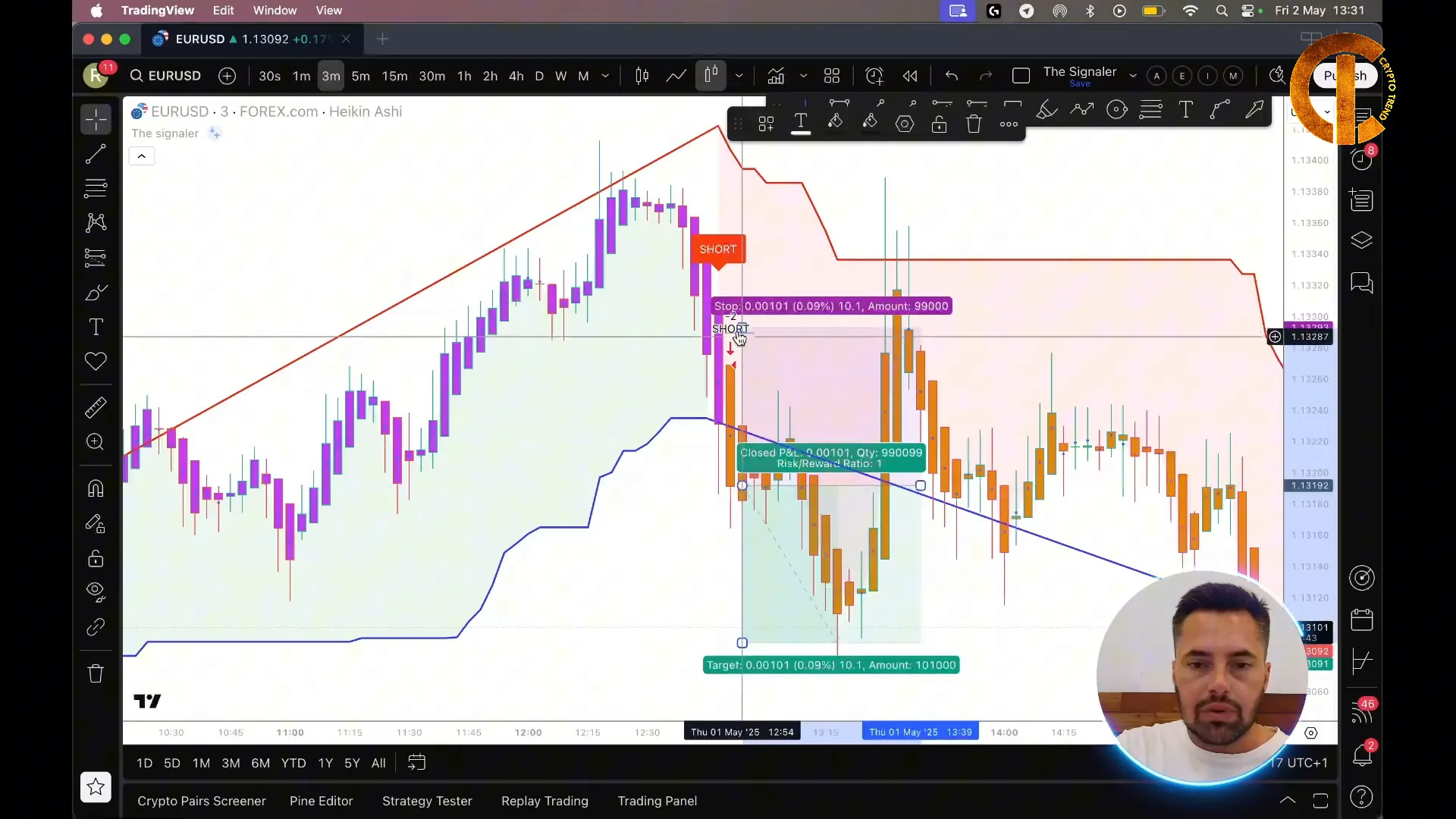Change stop zone fill color
Viewport: 1456px width, 819px height.
click(835, 124)
